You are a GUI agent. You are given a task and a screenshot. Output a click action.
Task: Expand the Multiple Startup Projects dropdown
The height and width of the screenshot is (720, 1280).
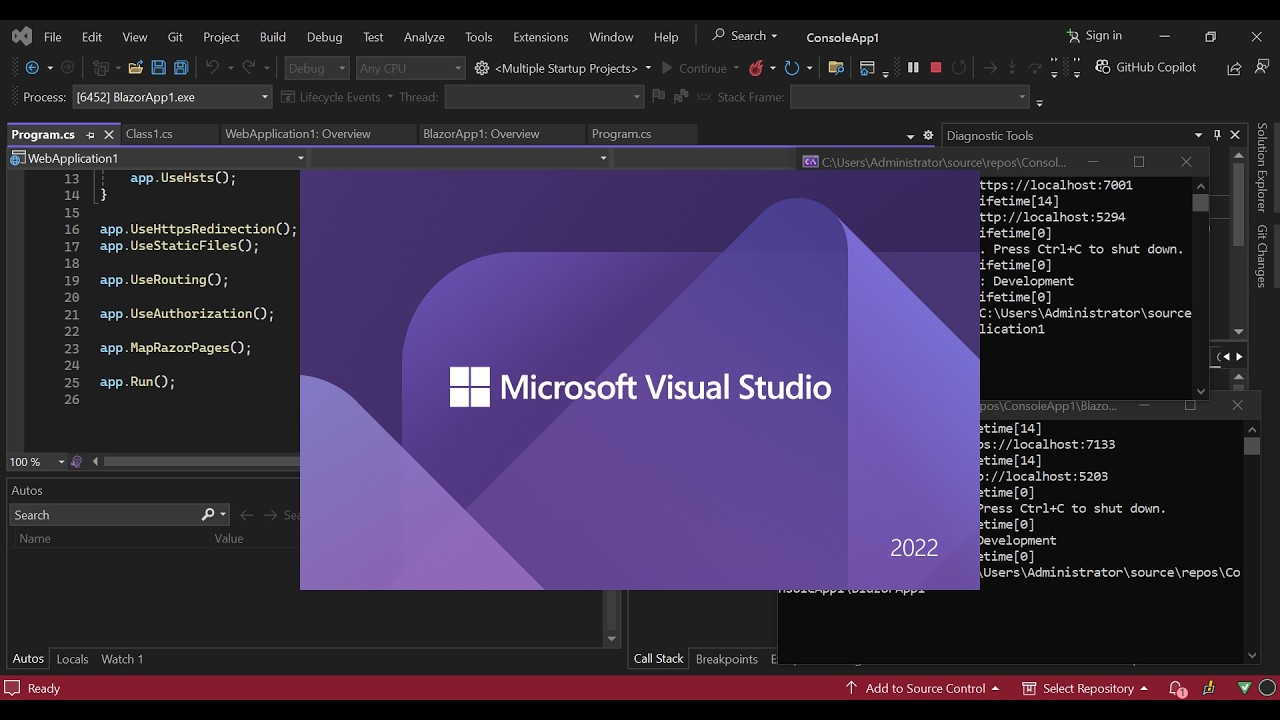(648, 68)
